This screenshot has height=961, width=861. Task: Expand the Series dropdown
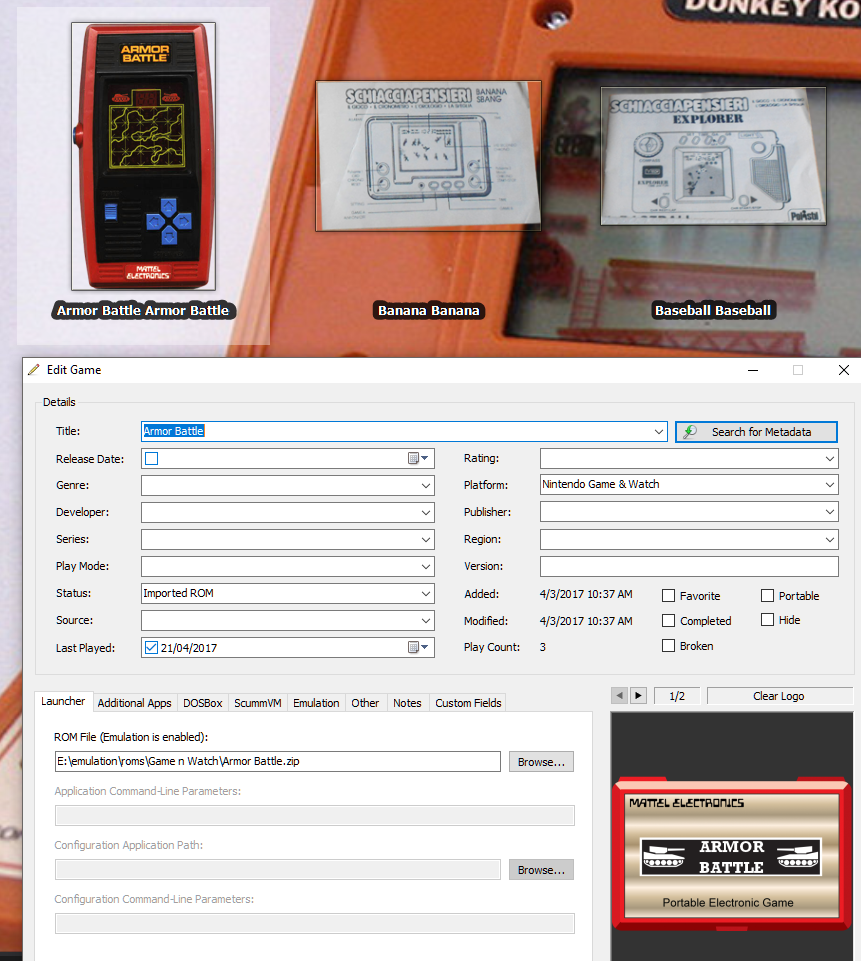tap(426, 539)
